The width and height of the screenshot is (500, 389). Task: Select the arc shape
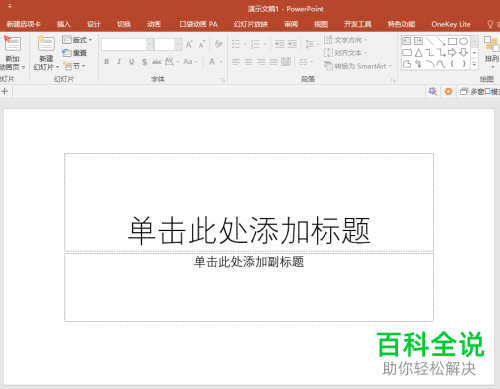click(430, 64)
